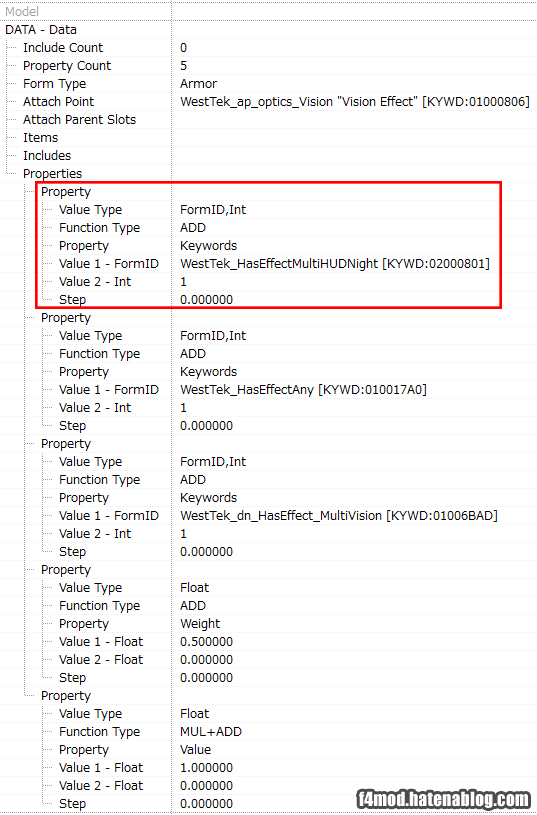
Task: Select the Property label beside the Weight value
Action: (x=84, y=624)
